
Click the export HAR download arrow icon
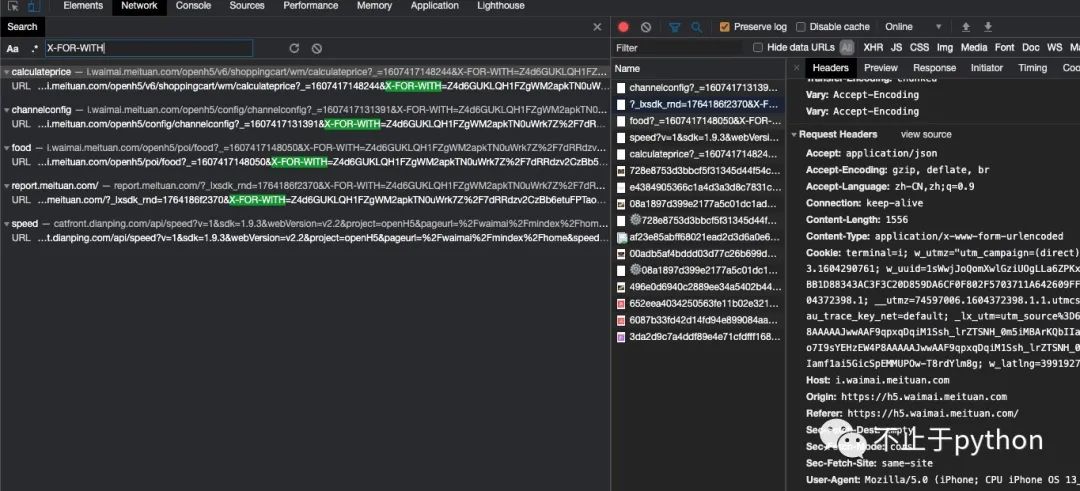[988, 27]
